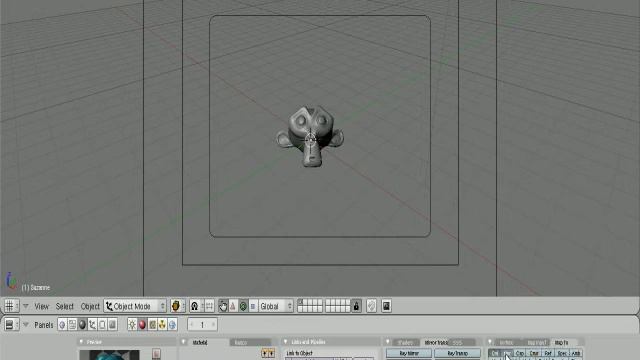Enable the Ray Mirror button
The height and width of the screenshot is (360, 640).
409,353
